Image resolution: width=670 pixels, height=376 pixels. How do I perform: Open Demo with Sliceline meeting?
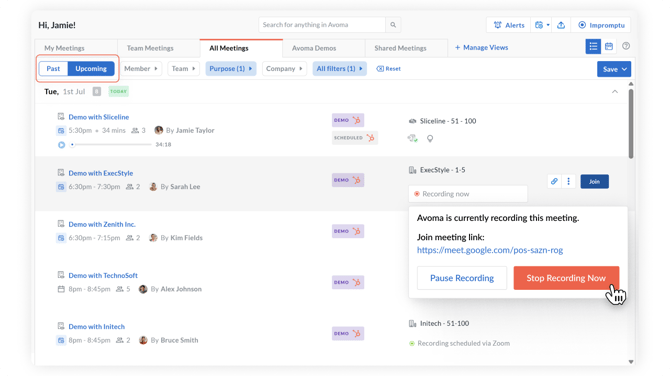[99, 117]
